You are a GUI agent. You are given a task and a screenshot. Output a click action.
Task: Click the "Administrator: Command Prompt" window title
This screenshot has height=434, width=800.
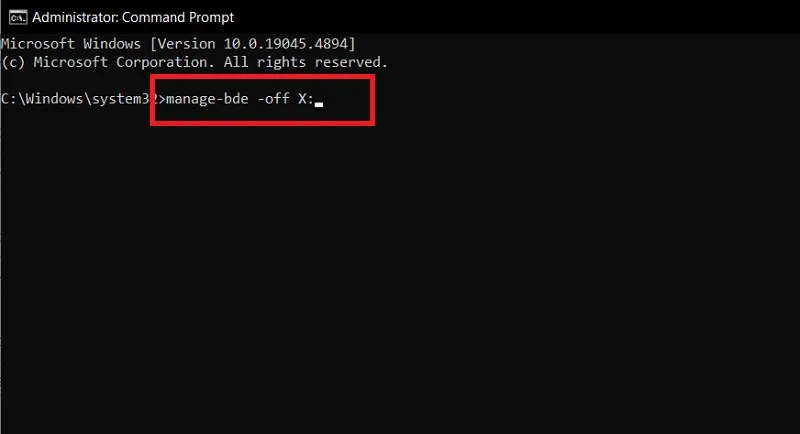(133, 17)
